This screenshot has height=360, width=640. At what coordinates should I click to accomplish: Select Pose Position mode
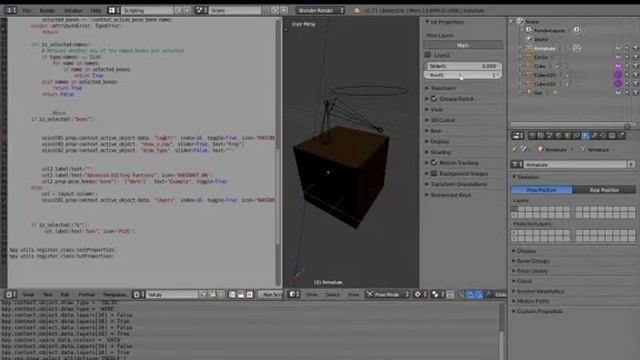click(542, 190)
